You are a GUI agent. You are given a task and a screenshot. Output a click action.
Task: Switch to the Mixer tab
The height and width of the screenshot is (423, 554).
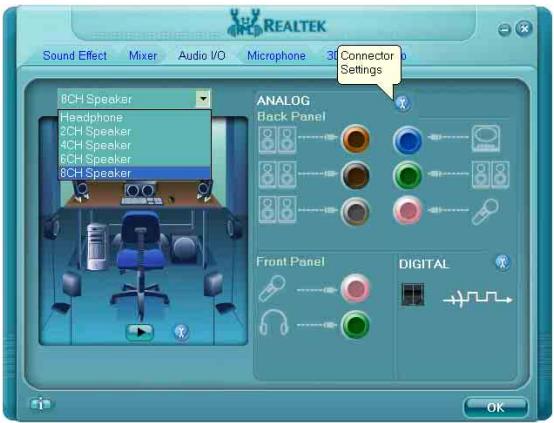[143, 55]
